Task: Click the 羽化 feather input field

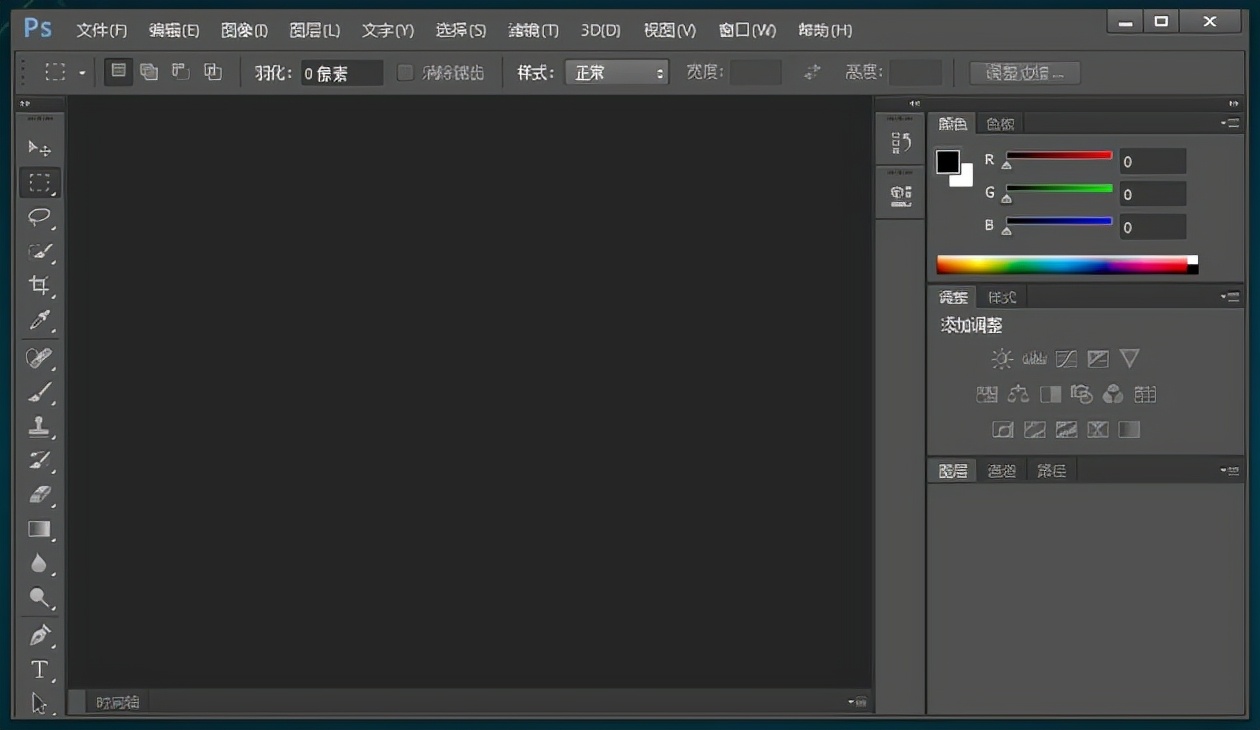Action: click(x=342, y=73)
